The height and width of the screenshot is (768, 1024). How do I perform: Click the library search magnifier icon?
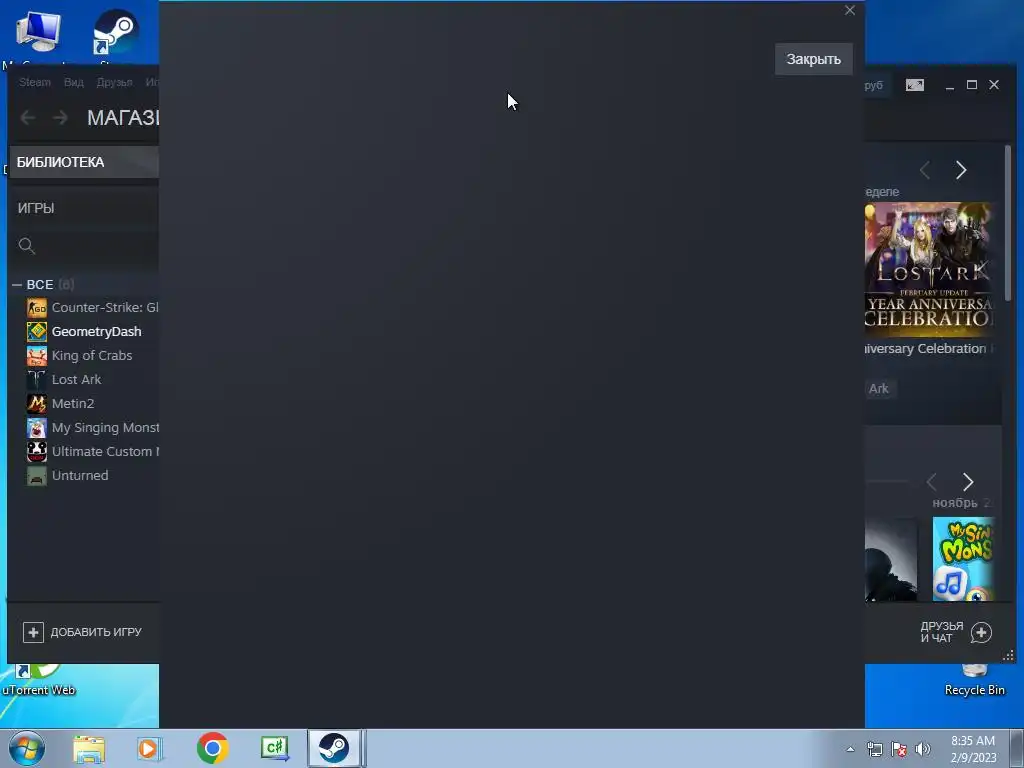tap(27, 246)
